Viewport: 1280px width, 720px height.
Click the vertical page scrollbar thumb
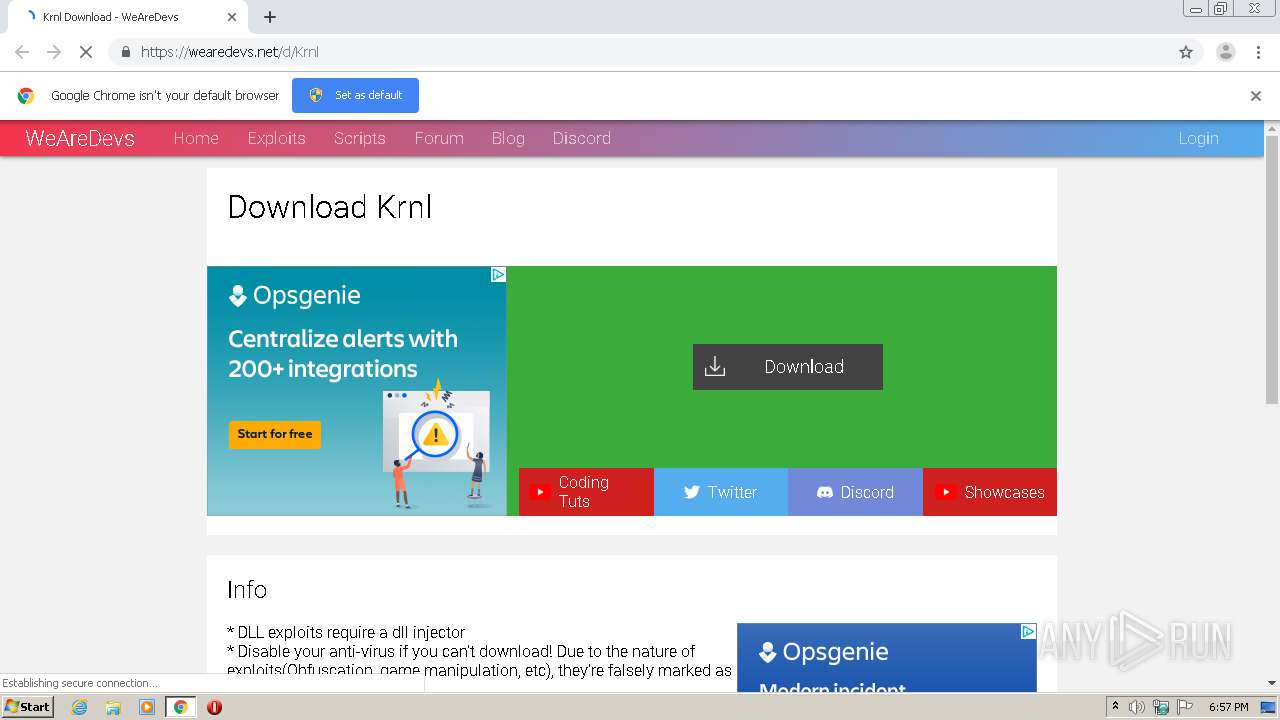pos(1272,270)
